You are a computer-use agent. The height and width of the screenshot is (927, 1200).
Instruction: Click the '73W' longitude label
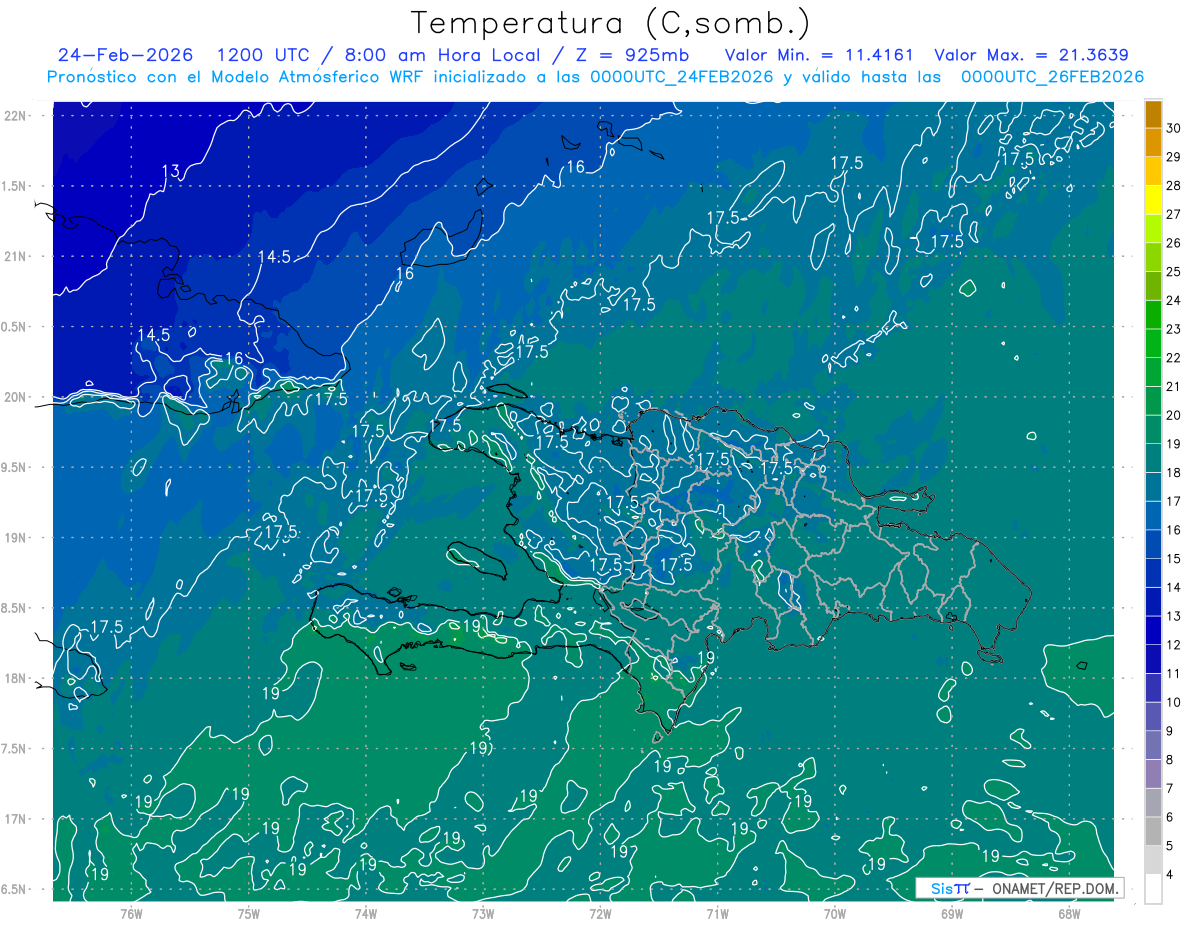coord(482,913)
